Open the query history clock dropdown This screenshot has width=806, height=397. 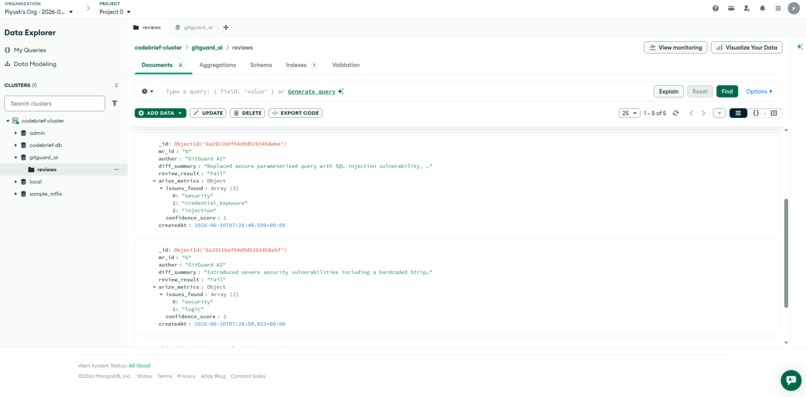148,92
